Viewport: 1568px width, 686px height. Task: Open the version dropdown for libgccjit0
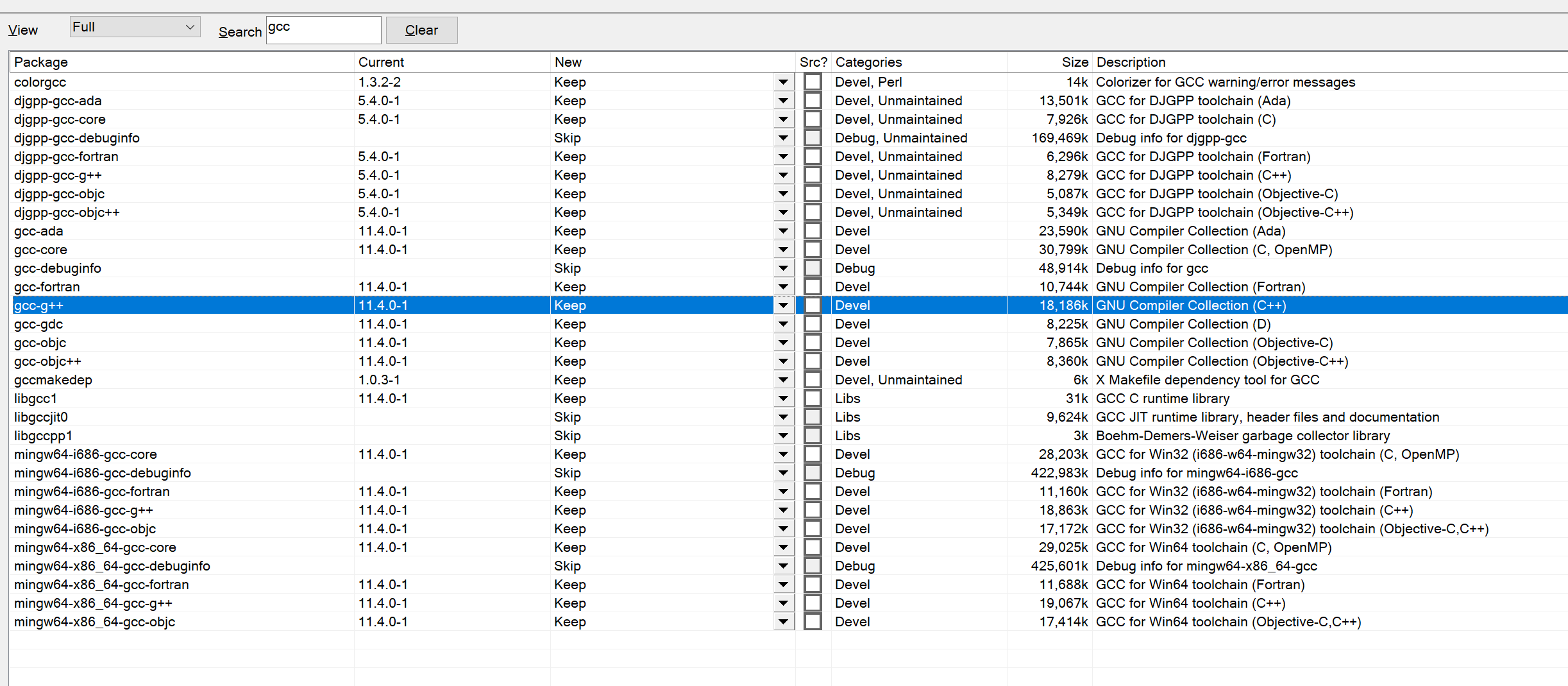click(783, 417)
